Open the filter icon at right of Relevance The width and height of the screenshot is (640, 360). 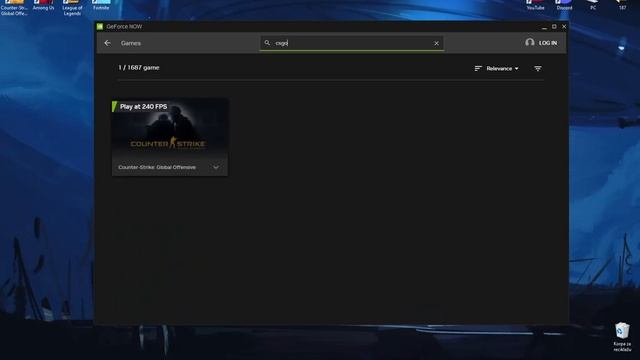tap(538, 69)
